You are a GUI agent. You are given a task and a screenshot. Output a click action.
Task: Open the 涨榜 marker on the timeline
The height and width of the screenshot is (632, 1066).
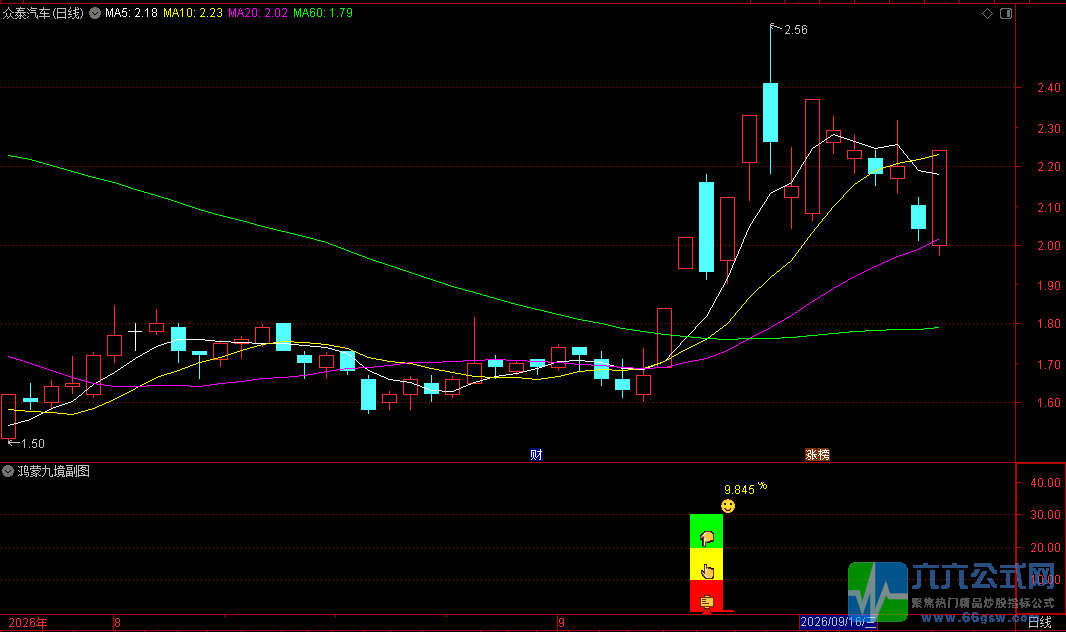point(817,455)
